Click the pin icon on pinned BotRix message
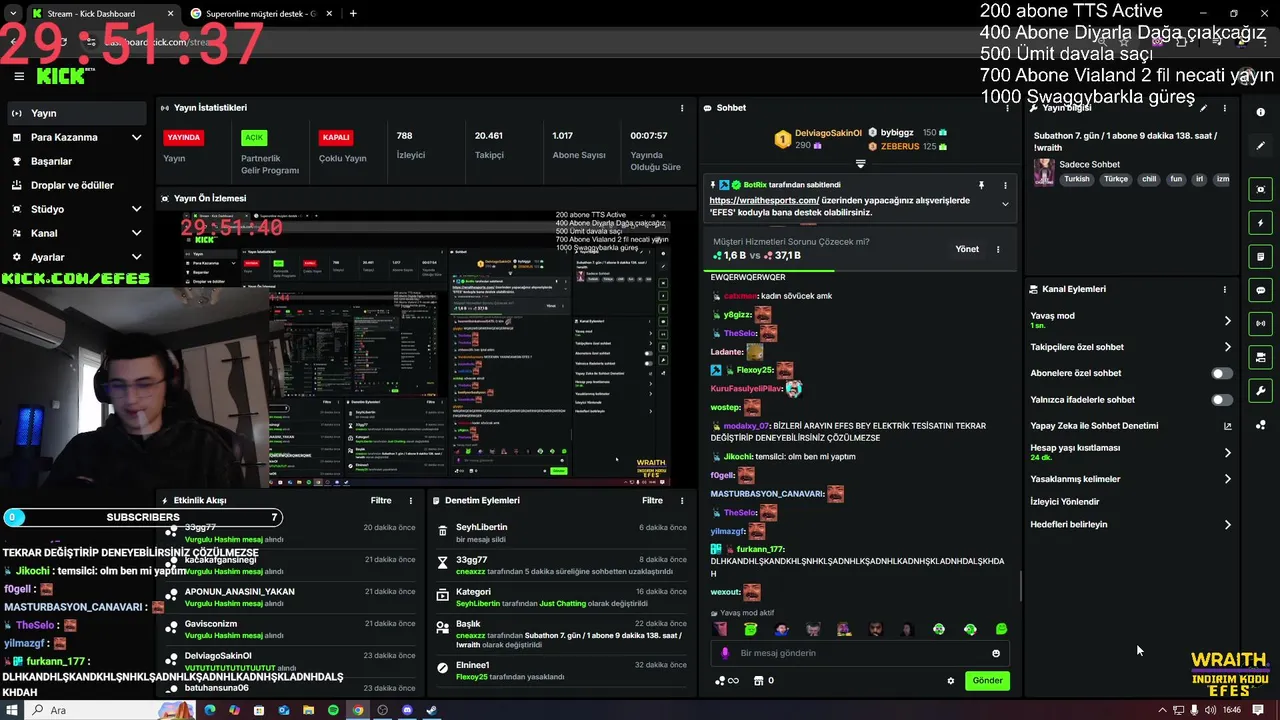The image size is (1280, 720). pos(981,185)
